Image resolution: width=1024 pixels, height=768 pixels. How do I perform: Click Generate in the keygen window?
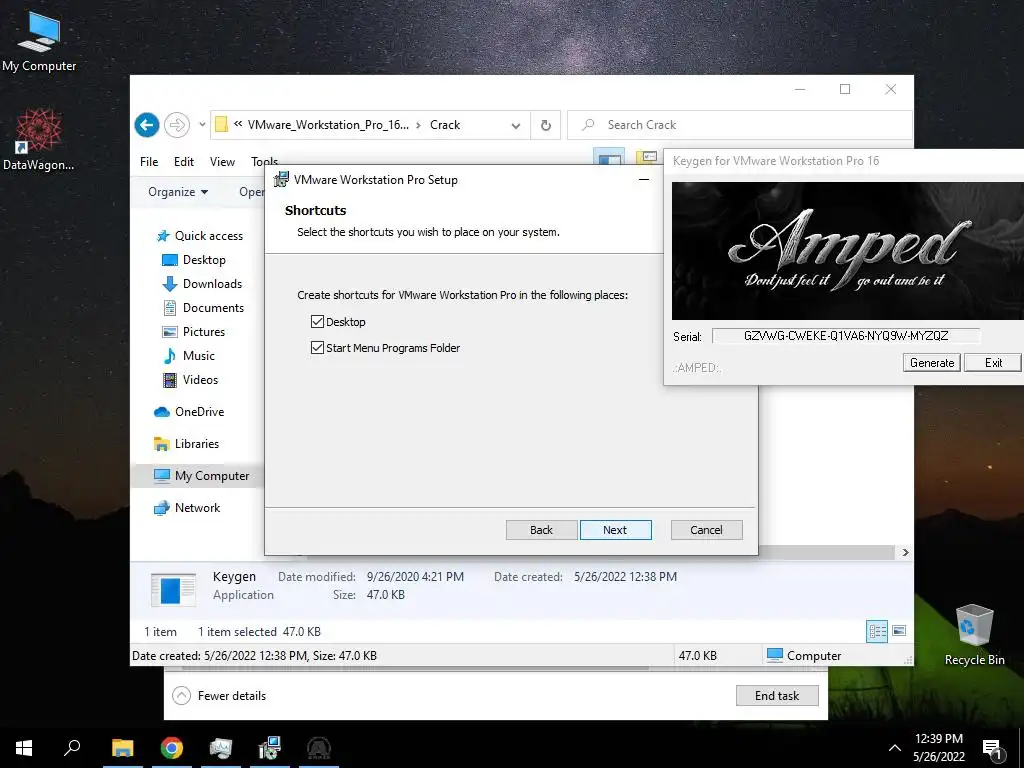(x=932, y=362)
